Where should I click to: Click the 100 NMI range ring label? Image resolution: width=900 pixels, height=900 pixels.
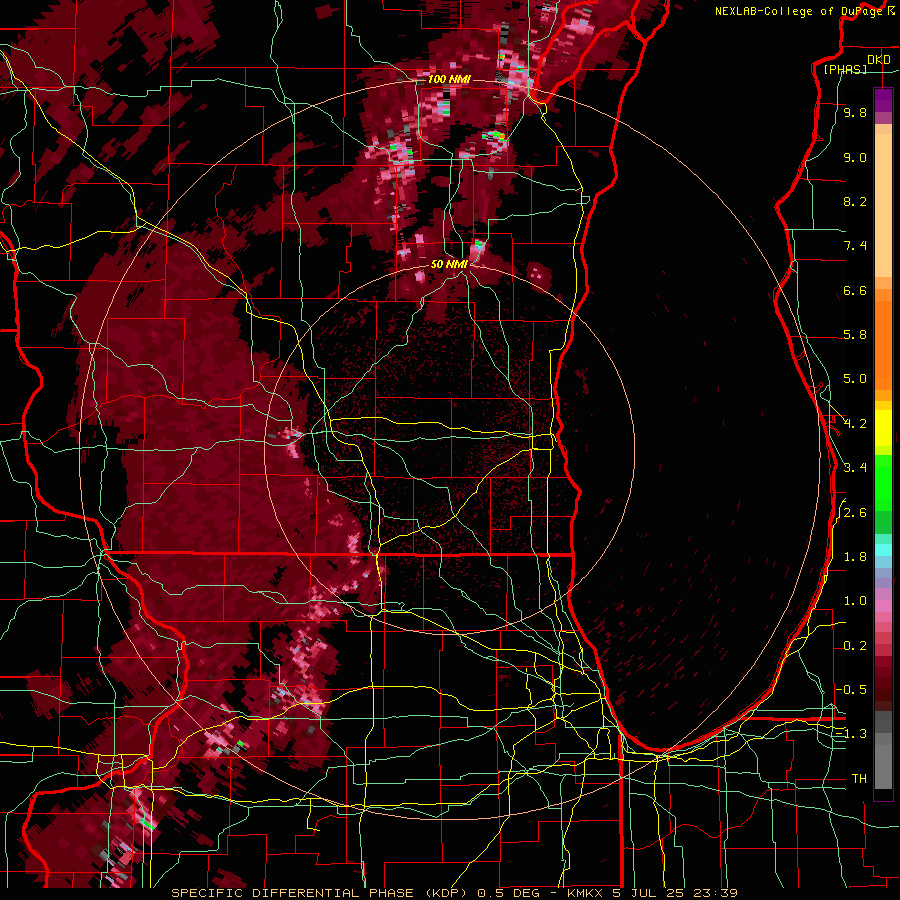click(449, 79)
